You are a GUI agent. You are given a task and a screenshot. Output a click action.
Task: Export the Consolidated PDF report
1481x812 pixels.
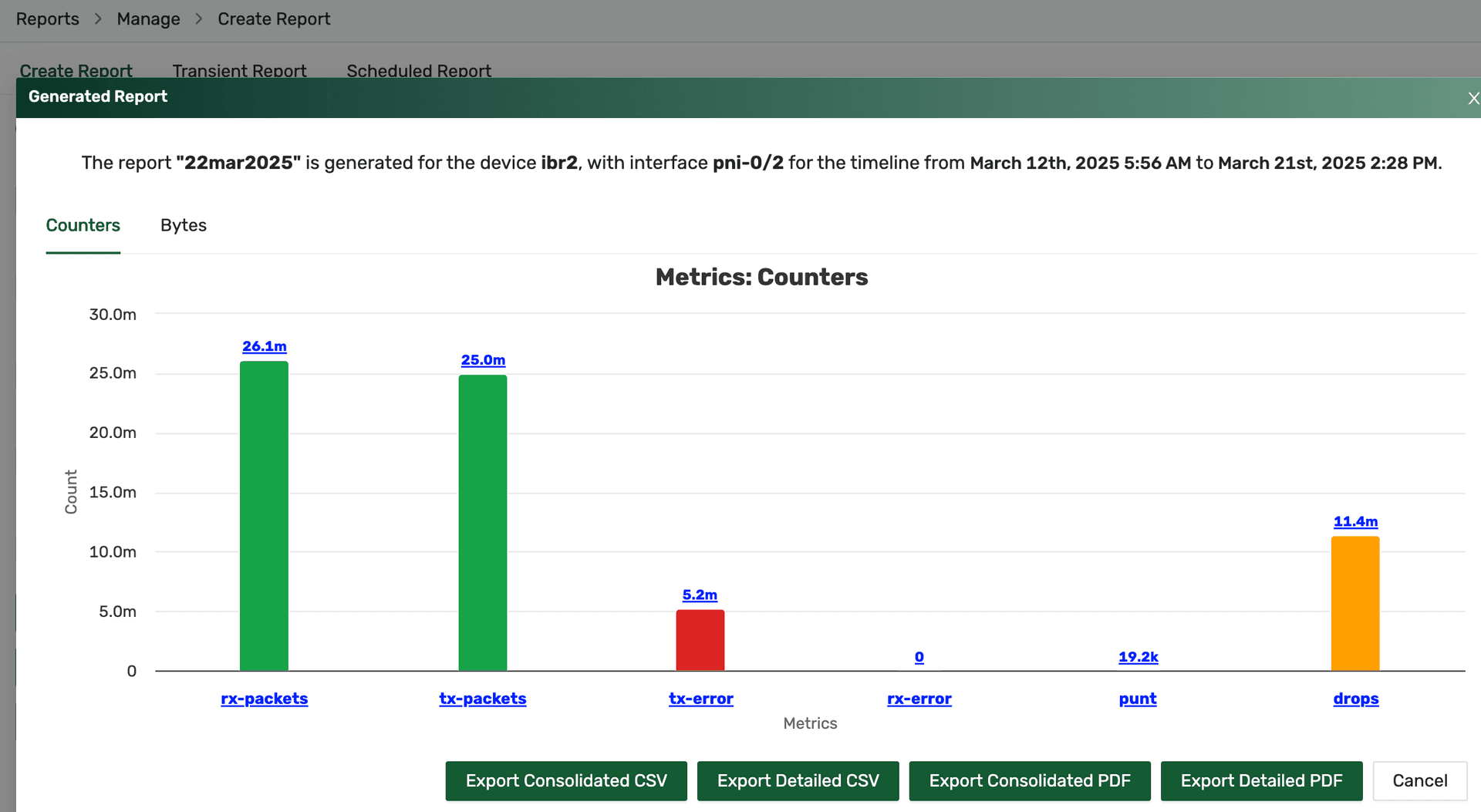pyautogui.click(x=1029, y=780)
